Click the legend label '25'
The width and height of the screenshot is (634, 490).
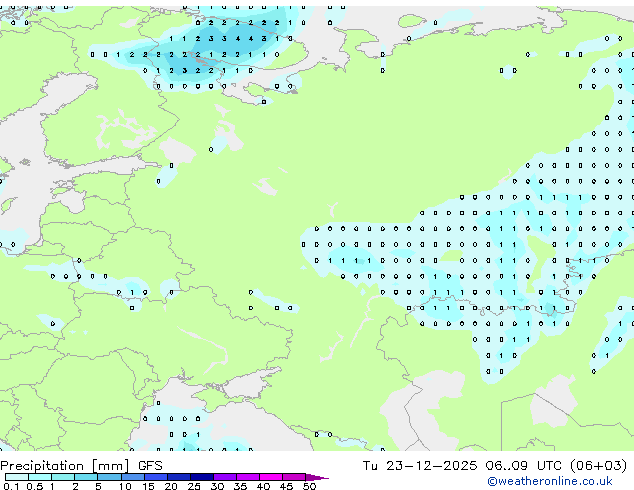(x=194, y=486)
